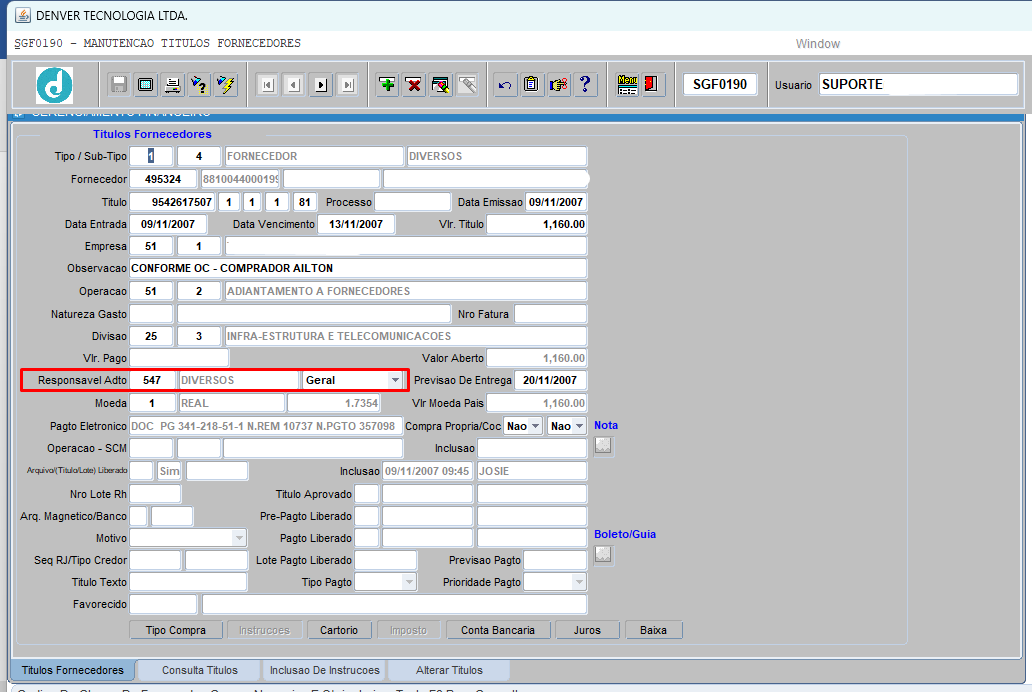Click the red X delete record icon
1032x692 pixels.
click(x=414, y=85)
